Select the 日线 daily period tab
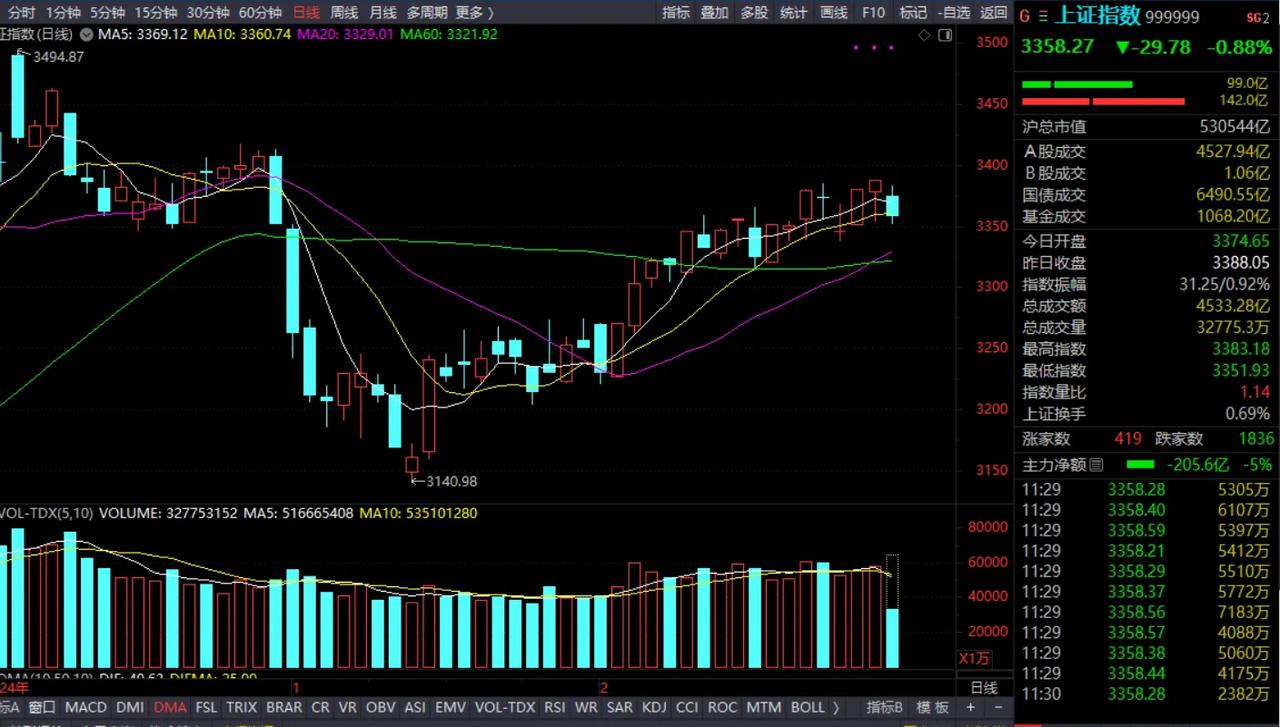 306,13
